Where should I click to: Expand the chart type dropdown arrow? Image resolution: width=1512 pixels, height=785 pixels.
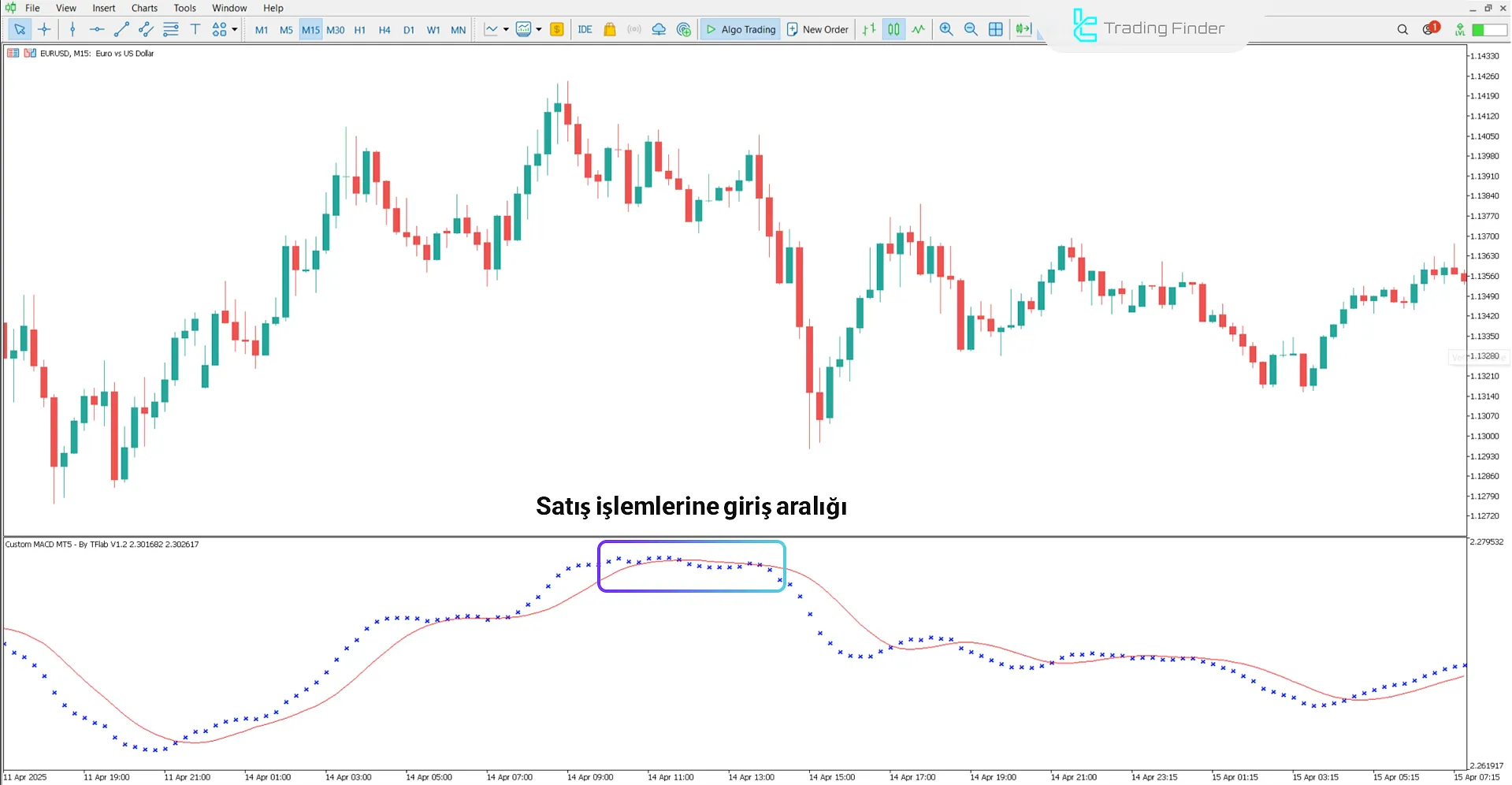click(x=506, y=29)
